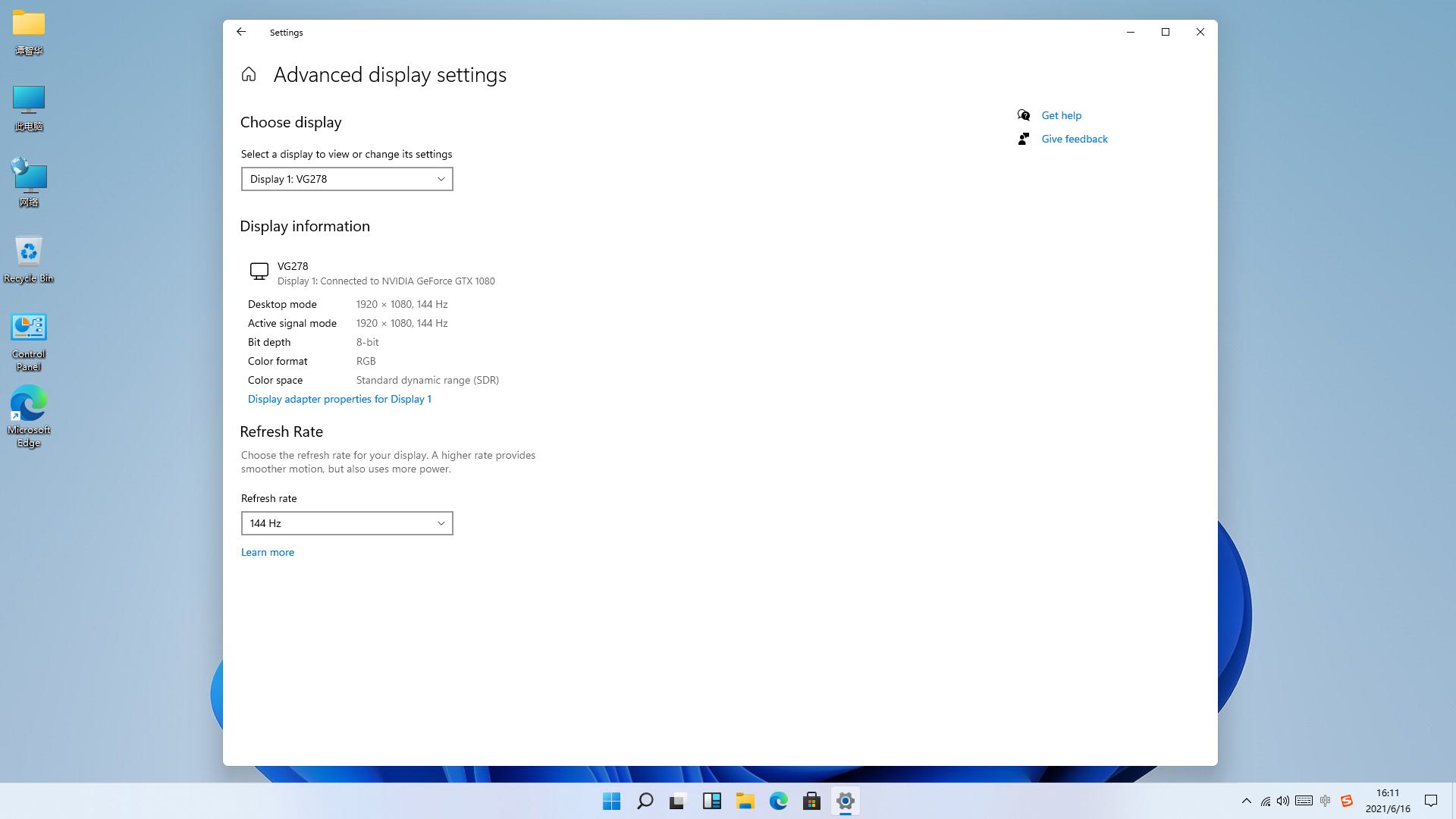This screenshot has width=1456, height=819.
Task: Open the notification center icon
Action: [1431, 801]
